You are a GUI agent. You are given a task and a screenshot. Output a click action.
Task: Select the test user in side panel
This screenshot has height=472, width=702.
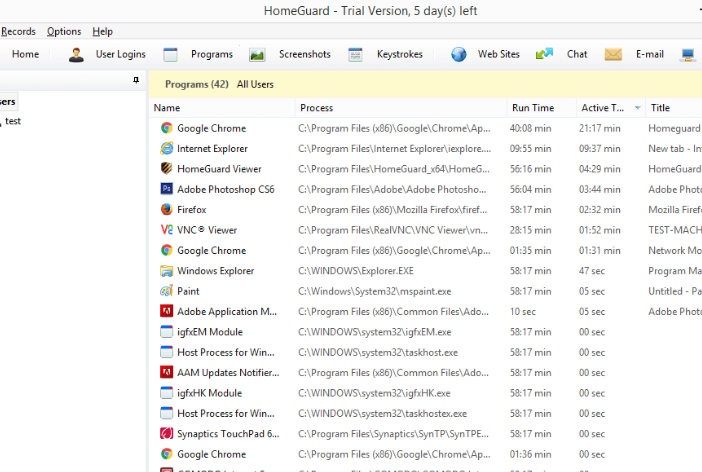[13, 121]
